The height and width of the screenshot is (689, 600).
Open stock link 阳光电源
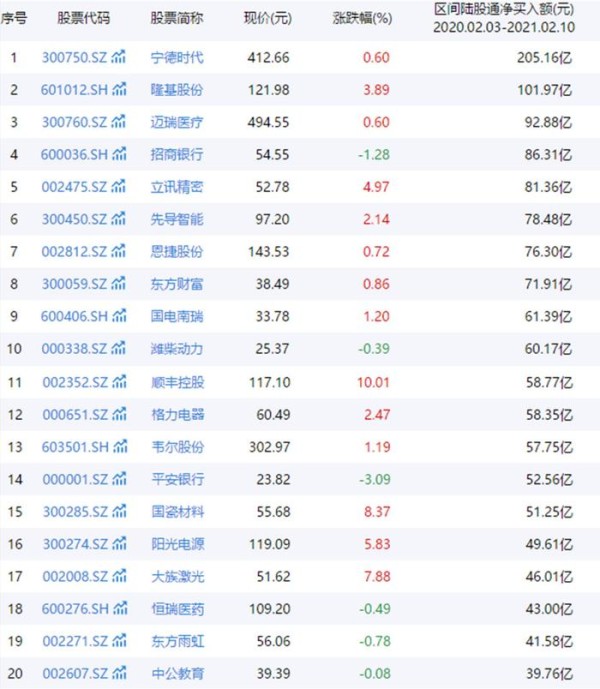[178, 544]
